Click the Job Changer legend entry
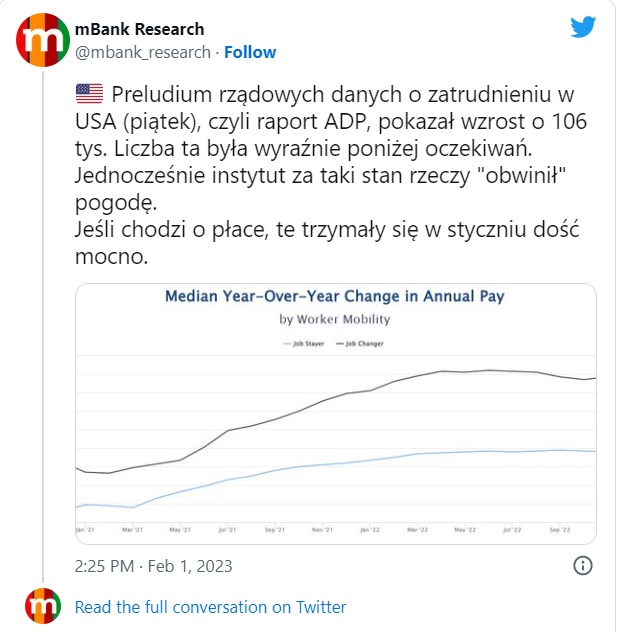 click(360, 344)
